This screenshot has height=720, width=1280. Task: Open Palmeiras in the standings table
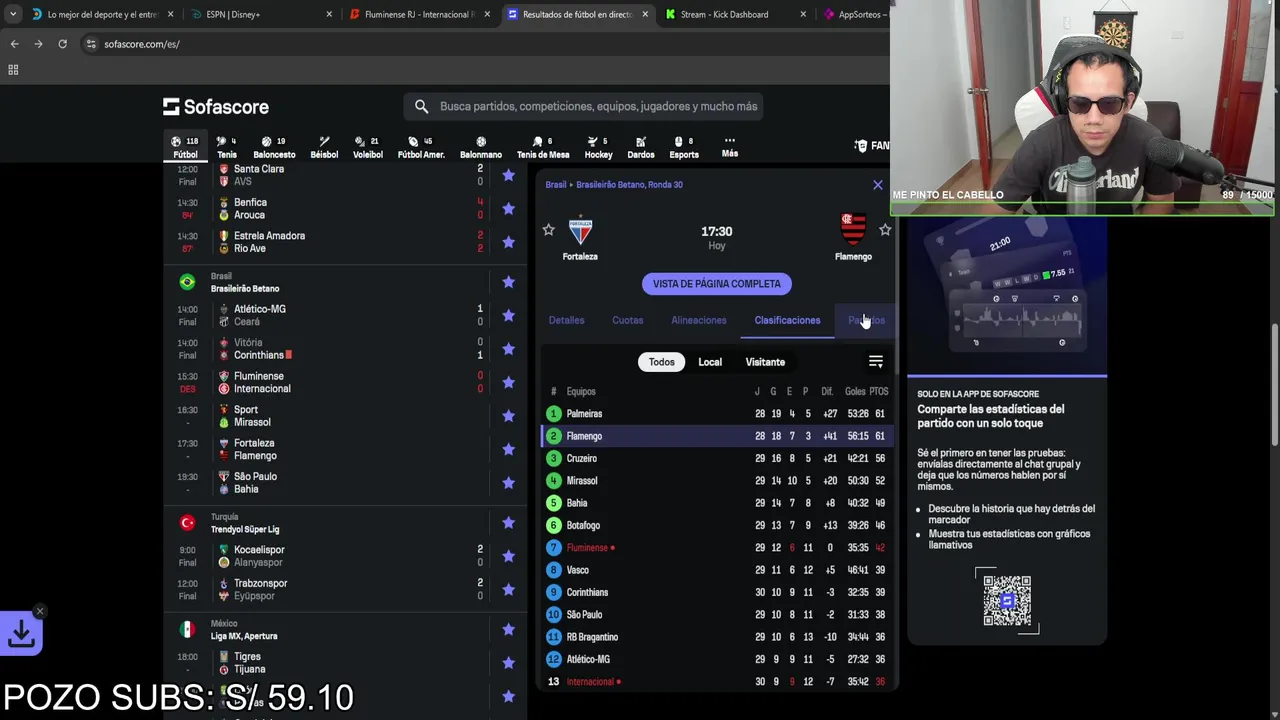(584, 414)
